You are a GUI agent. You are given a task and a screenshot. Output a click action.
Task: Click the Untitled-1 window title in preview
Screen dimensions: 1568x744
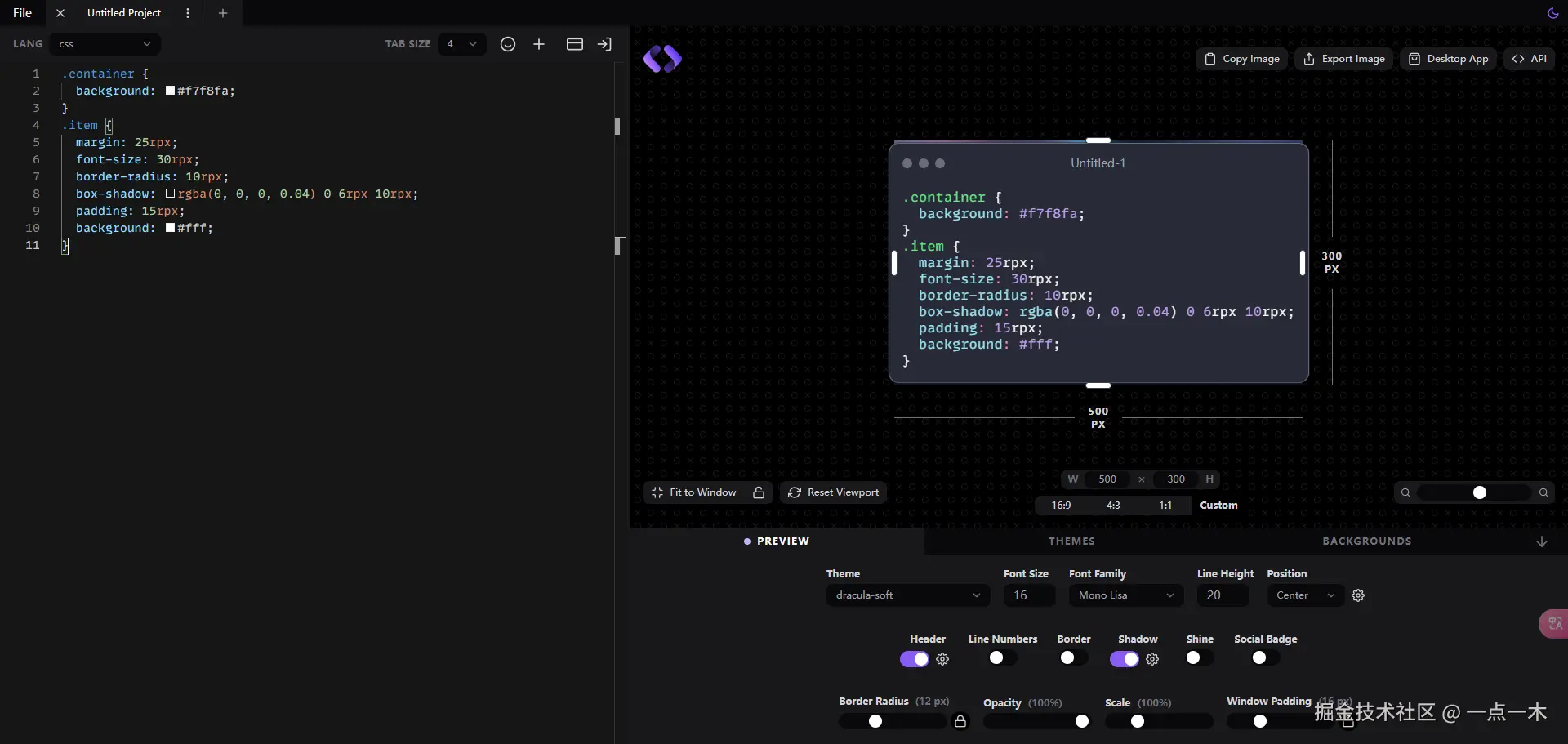click(x=1098, y=163)
